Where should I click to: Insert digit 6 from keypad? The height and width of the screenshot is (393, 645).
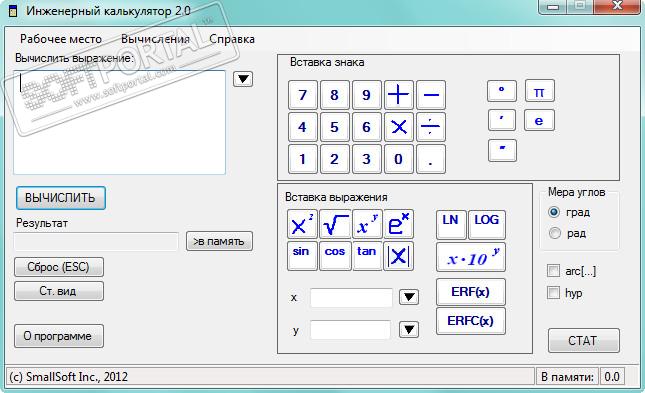pos(367,127)
